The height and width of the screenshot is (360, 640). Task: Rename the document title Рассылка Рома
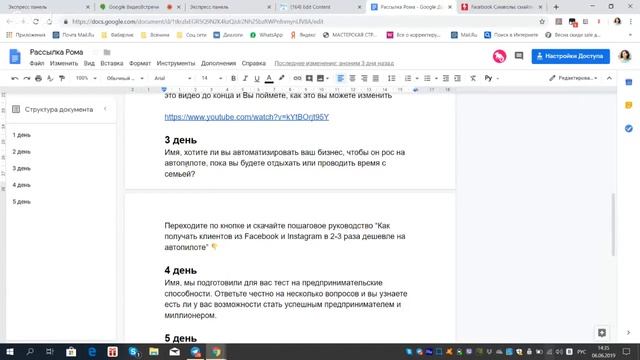click(56, 52)
